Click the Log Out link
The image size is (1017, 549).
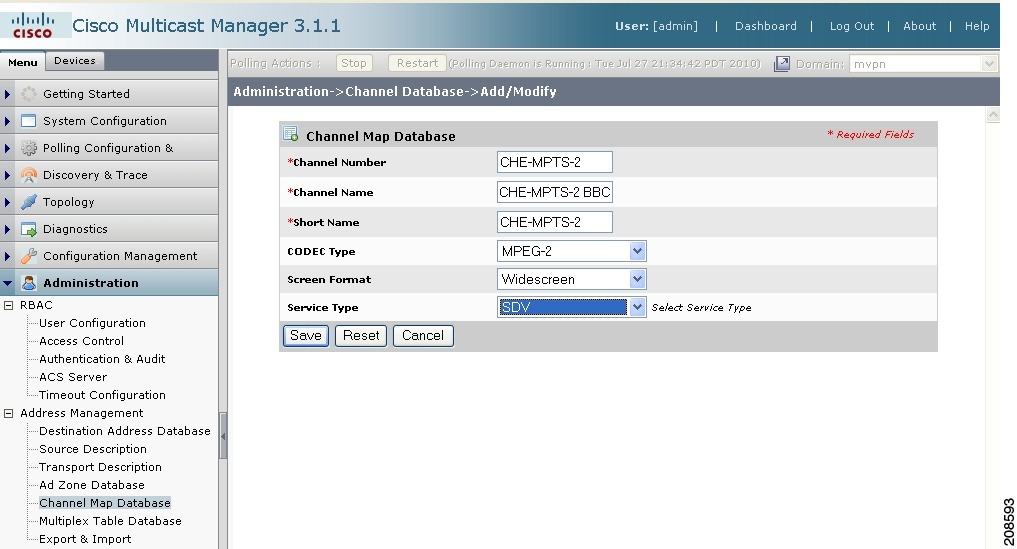pos(852,26)
